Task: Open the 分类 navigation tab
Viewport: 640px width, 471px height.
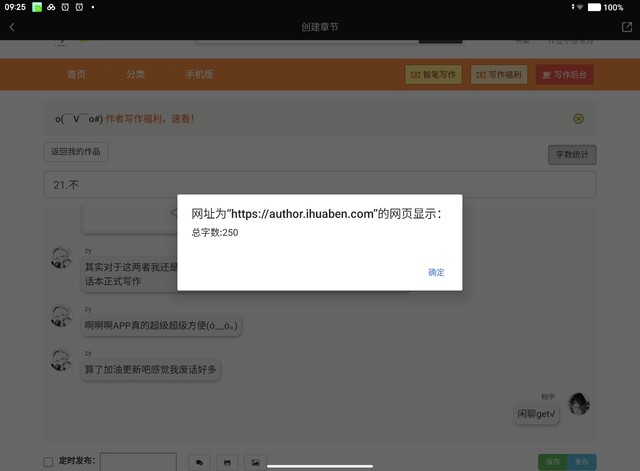Action: click(x=135, y=75)
